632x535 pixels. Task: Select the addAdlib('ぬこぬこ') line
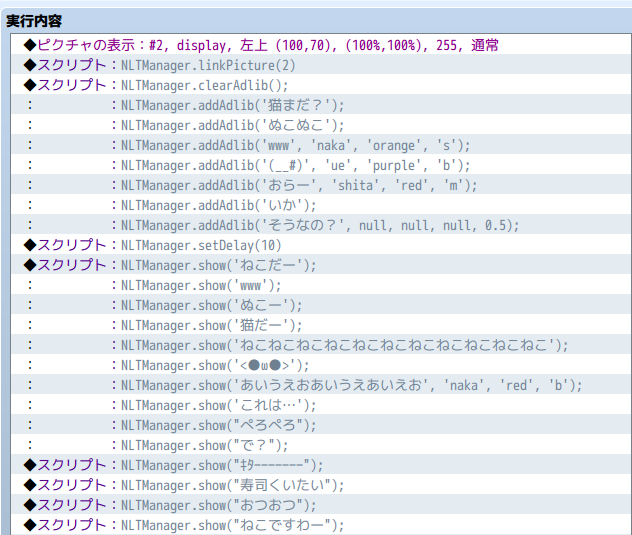point(321,125)
